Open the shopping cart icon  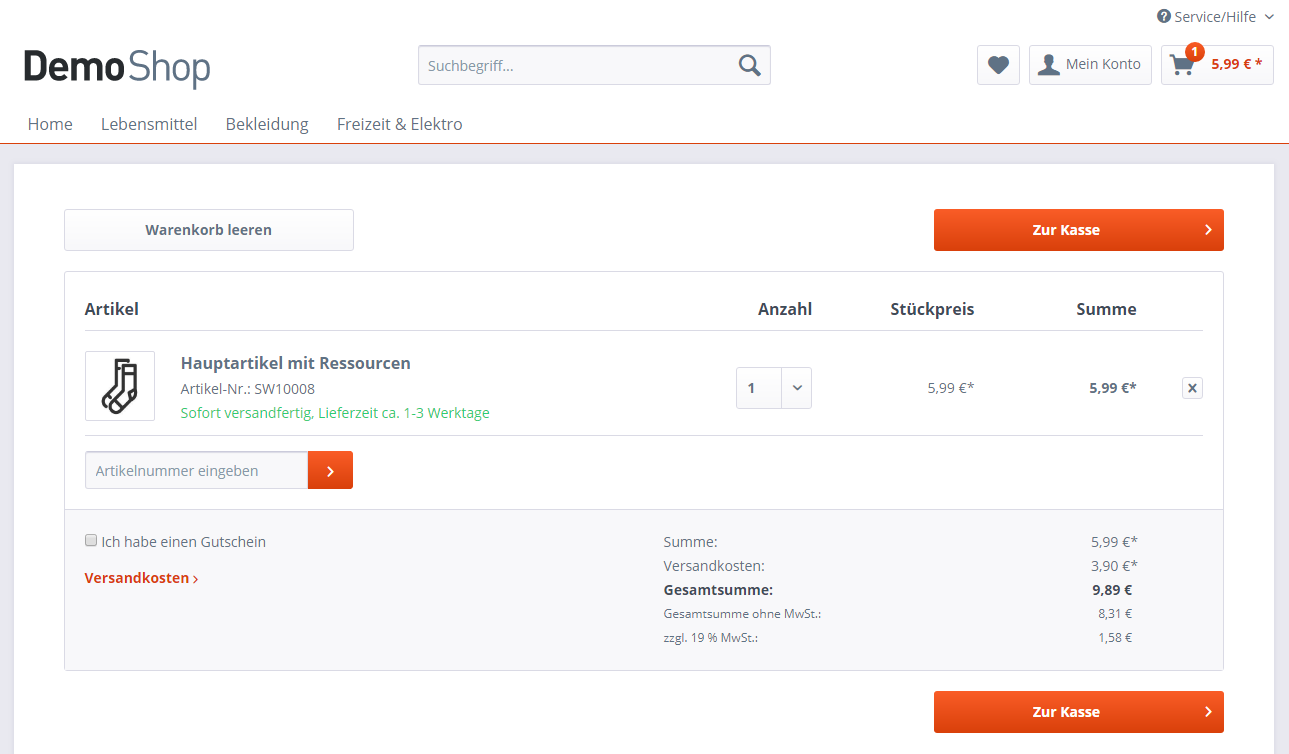[1182, 66]
